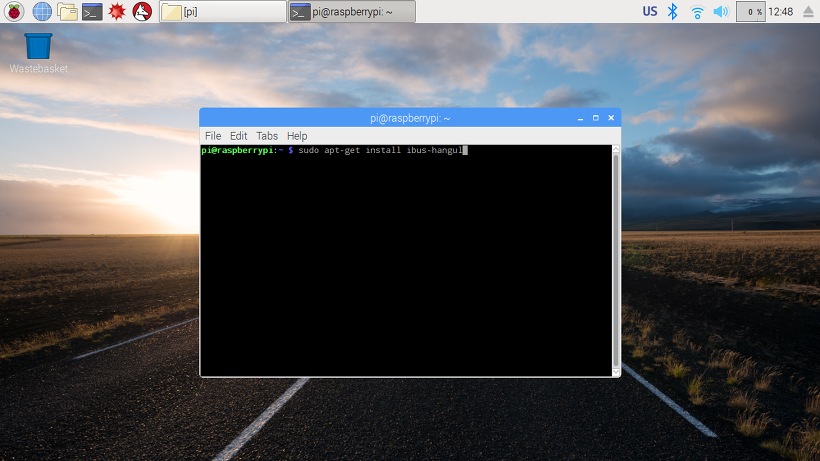Launch the web browser globe icon

42,11
